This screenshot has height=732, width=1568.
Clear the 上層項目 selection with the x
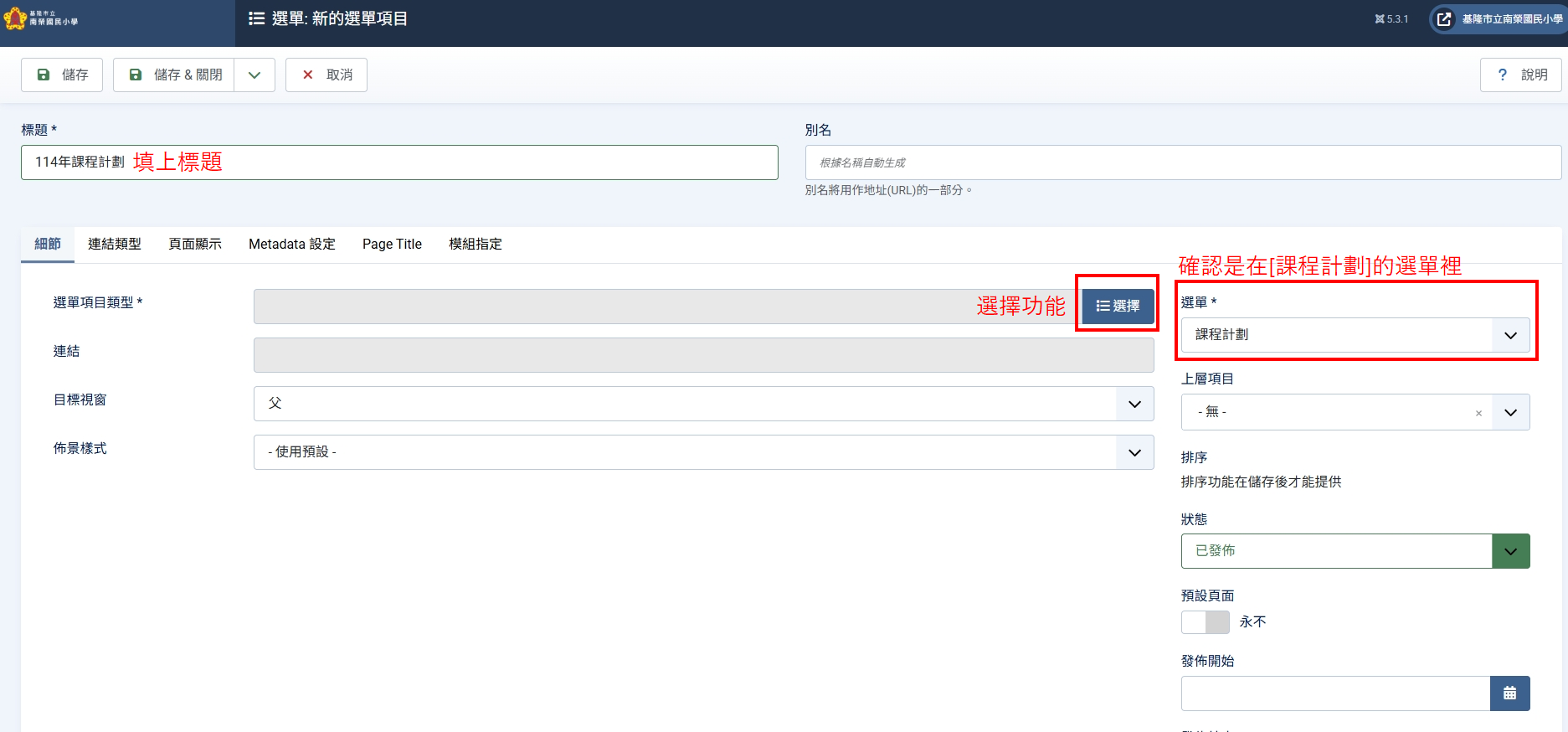point(1478,413)
